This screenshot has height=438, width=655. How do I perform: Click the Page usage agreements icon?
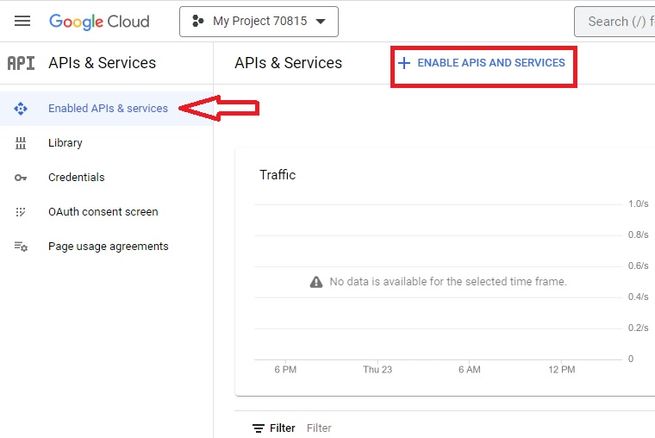[21, 246]
